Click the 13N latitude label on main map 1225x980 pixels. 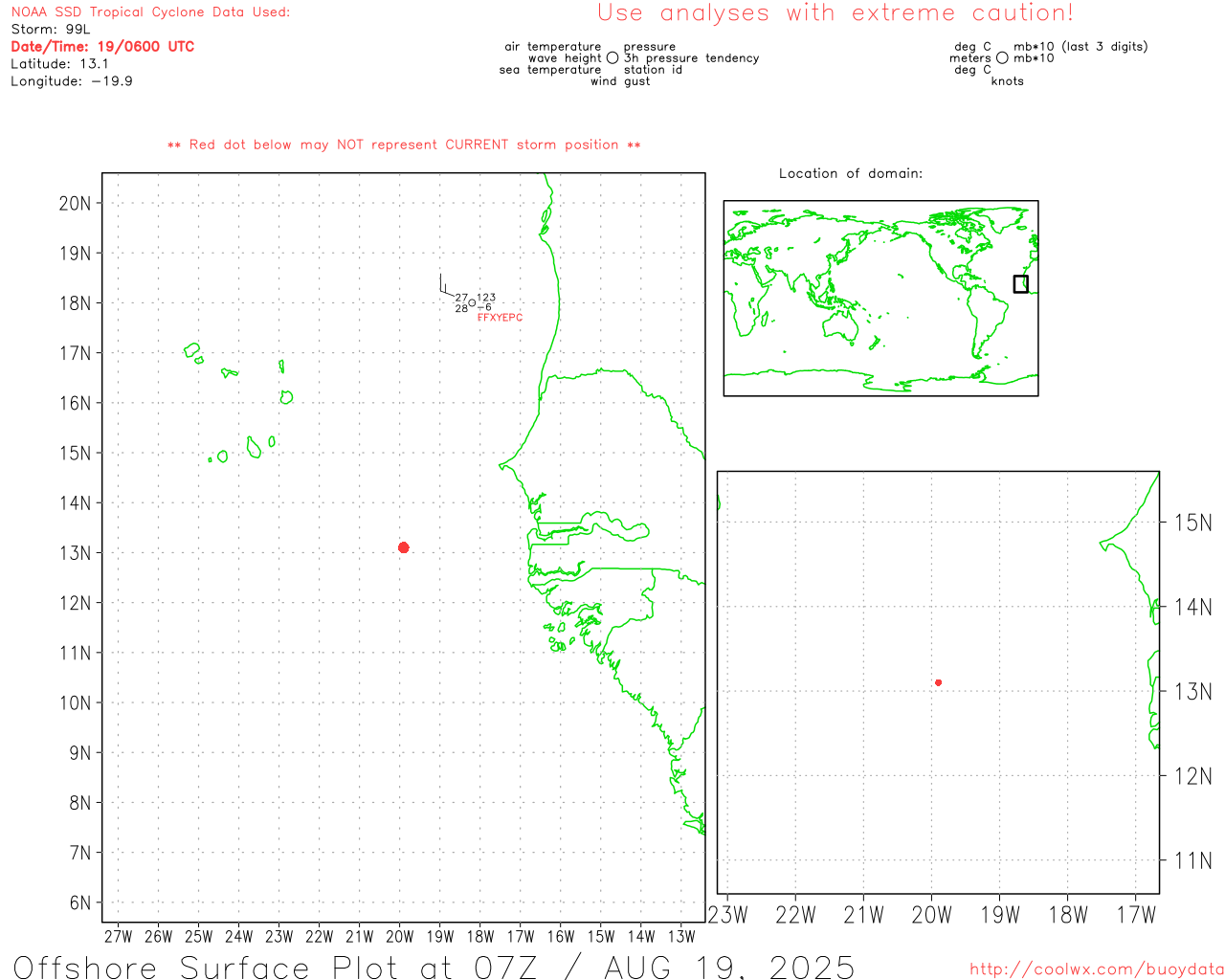point(75,553)
